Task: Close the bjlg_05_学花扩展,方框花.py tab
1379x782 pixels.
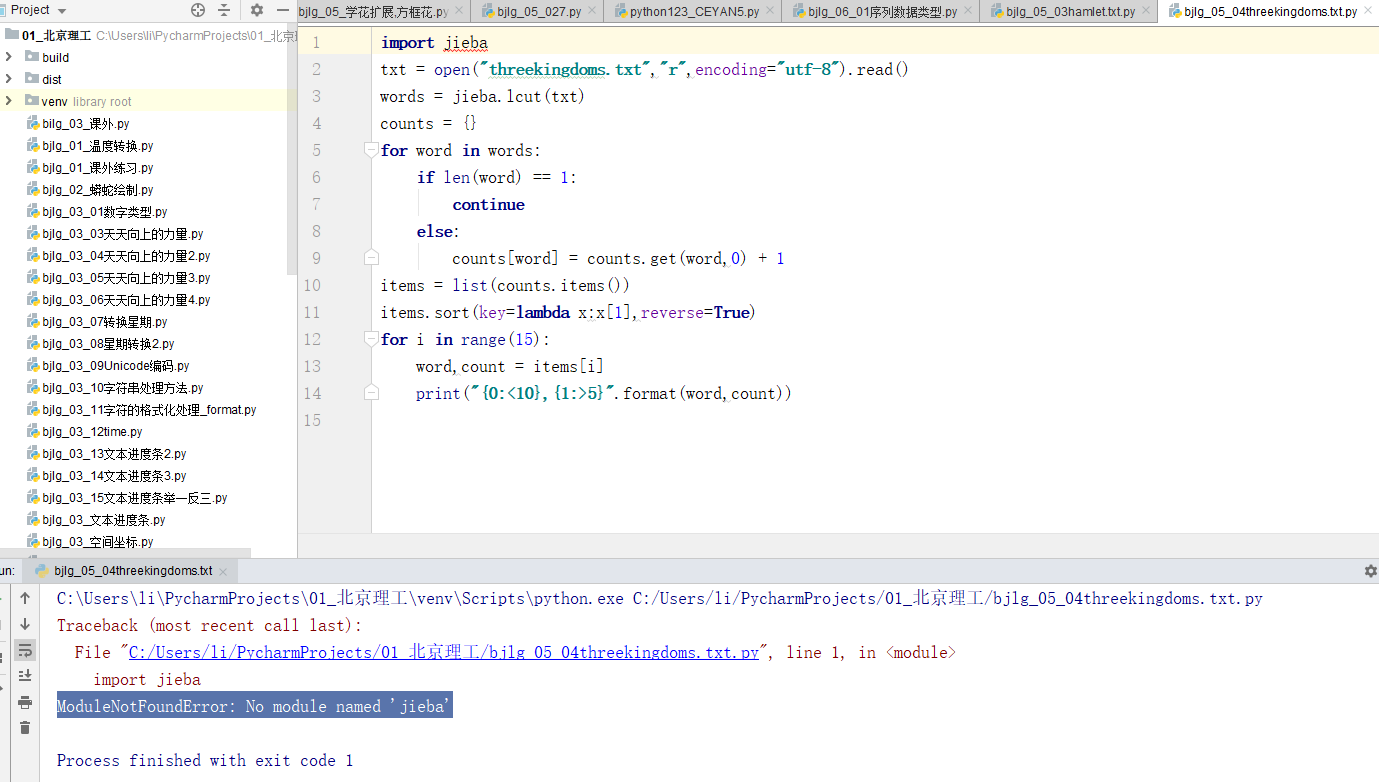Action: tap(458, 12)
